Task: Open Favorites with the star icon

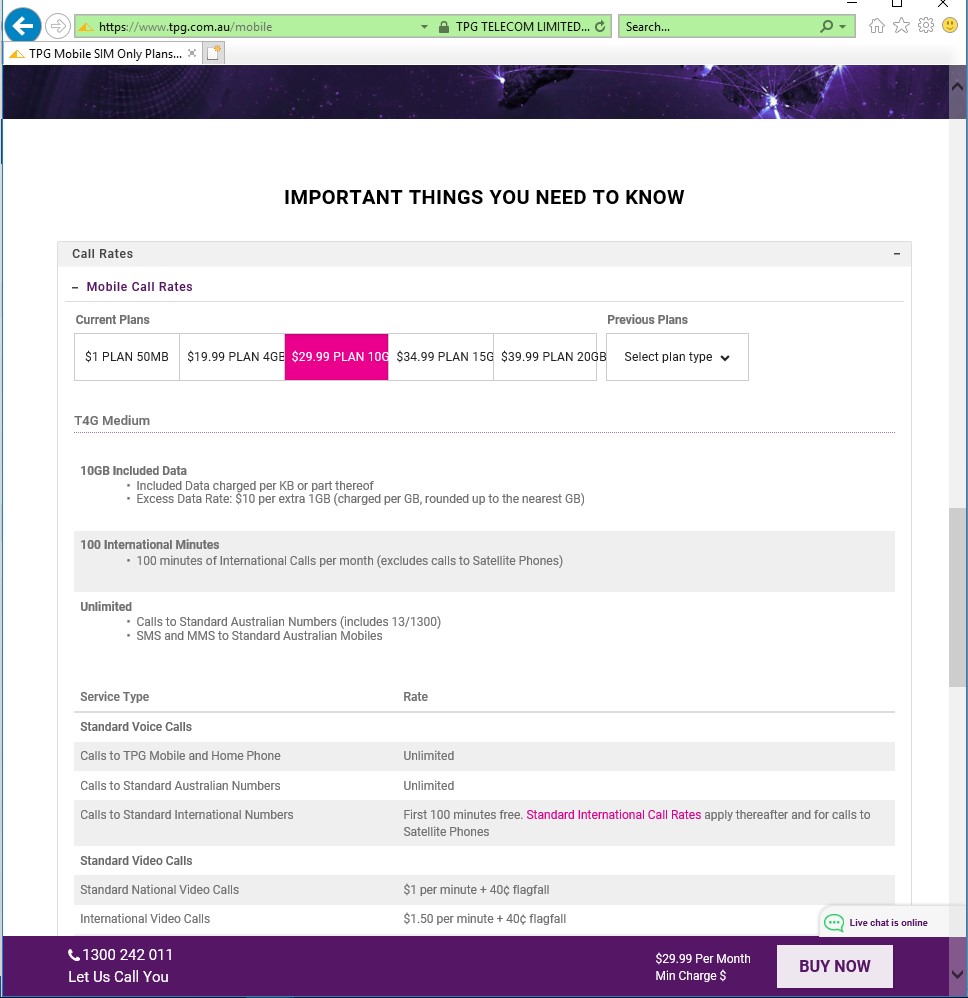Action: tap(901, 26)
